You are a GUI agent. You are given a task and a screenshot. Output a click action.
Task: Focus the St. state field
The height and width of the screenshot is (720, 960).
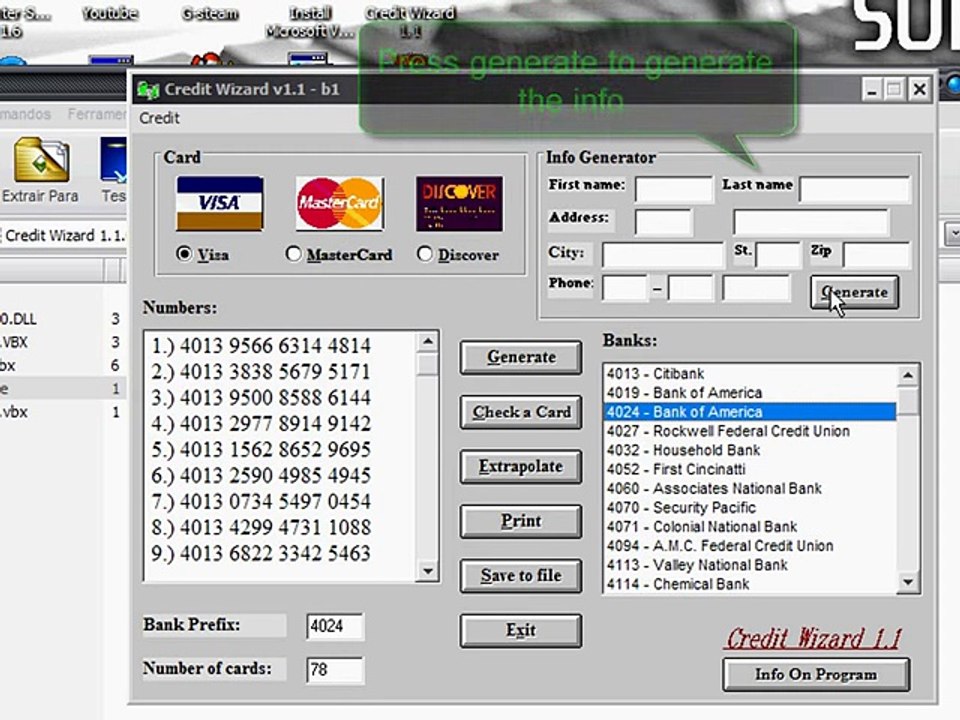point(778,255)
